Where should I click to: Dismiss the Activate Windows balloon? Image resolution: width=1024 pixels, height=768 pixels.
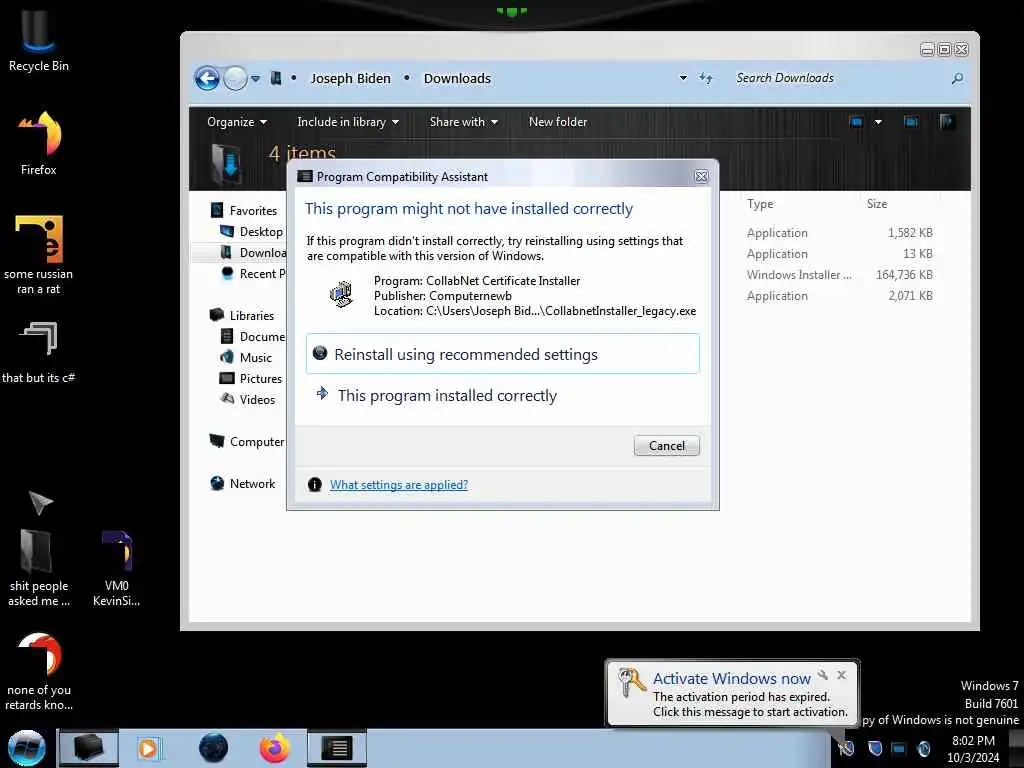(x=842, y=675)
